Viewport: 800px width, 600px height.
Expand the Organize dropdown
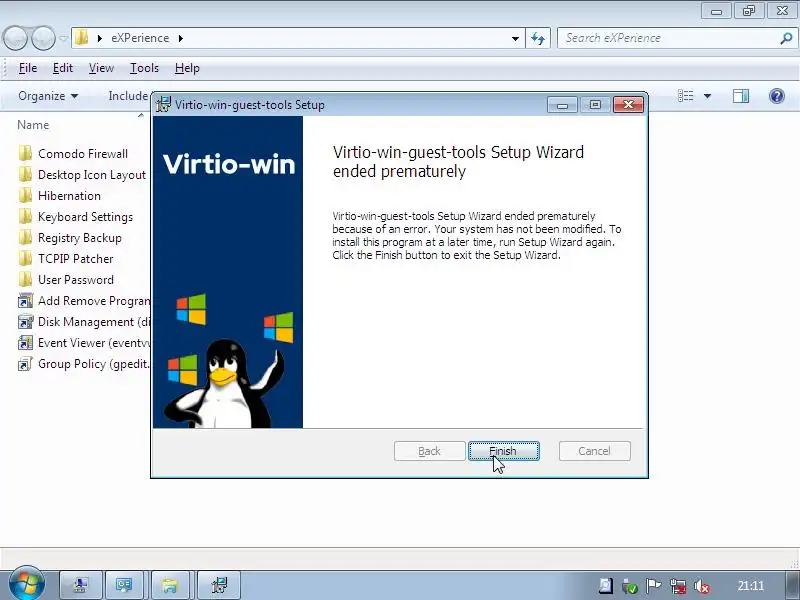tap(48, 96)
